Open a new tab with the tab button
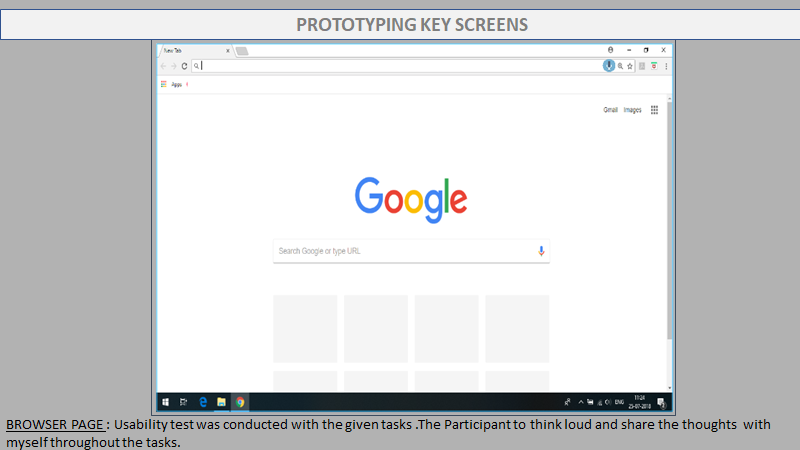800x450 pixels. pyautogui.click(x=242, y=50)
